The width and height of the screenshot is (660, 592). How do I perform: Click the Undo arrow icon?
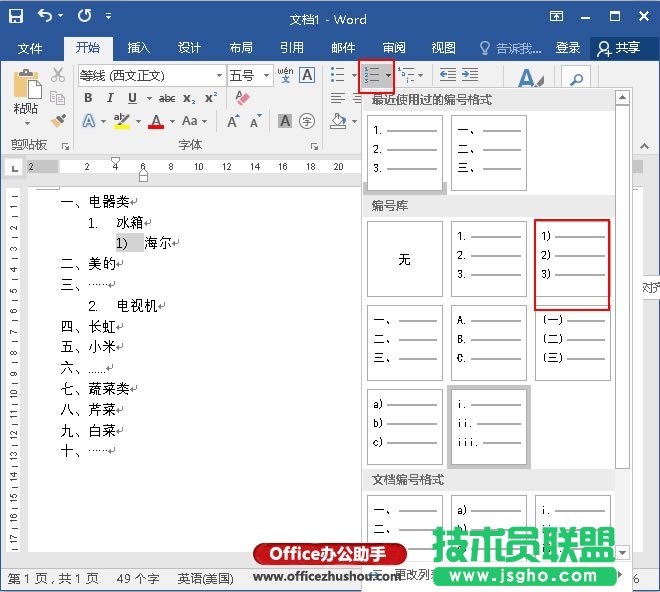point(45,16)
